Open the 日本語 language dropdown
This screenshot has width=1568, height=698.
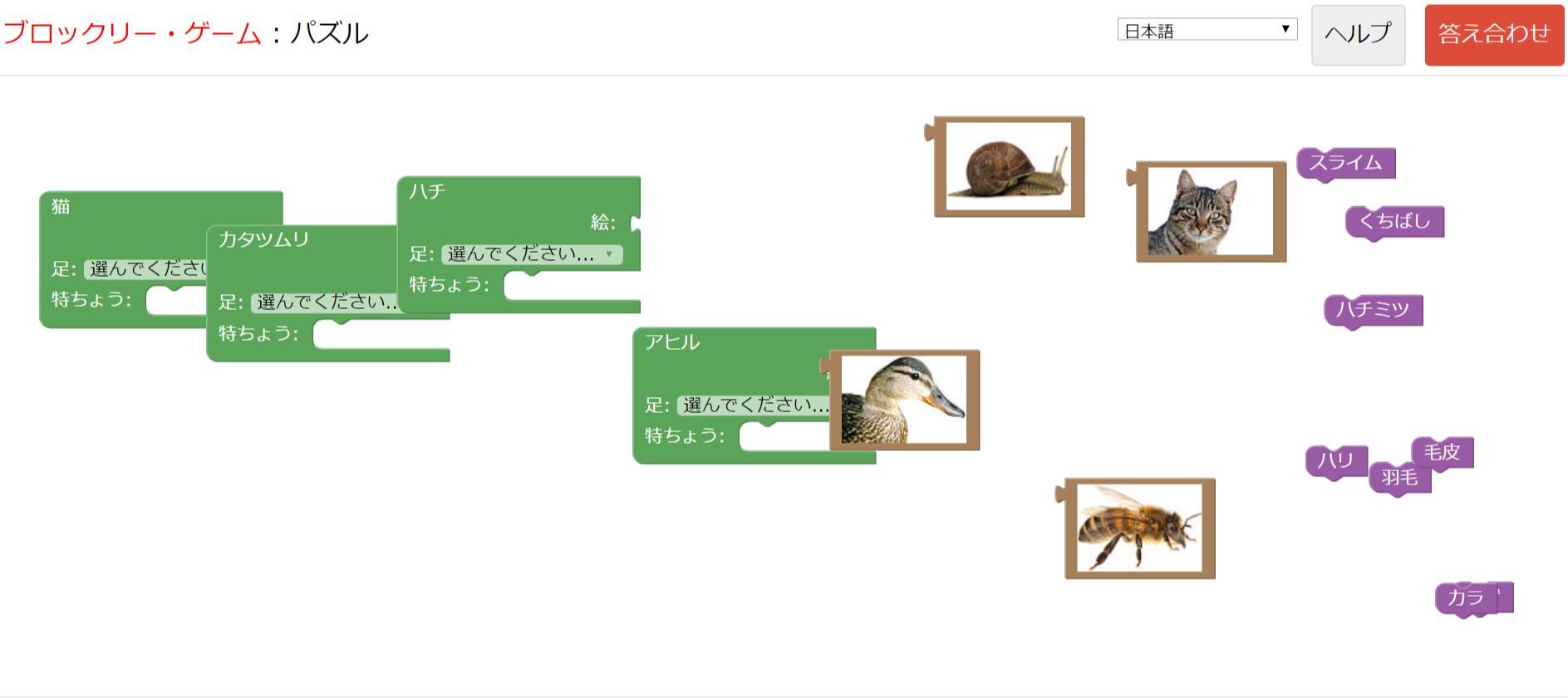point(1207,31)
